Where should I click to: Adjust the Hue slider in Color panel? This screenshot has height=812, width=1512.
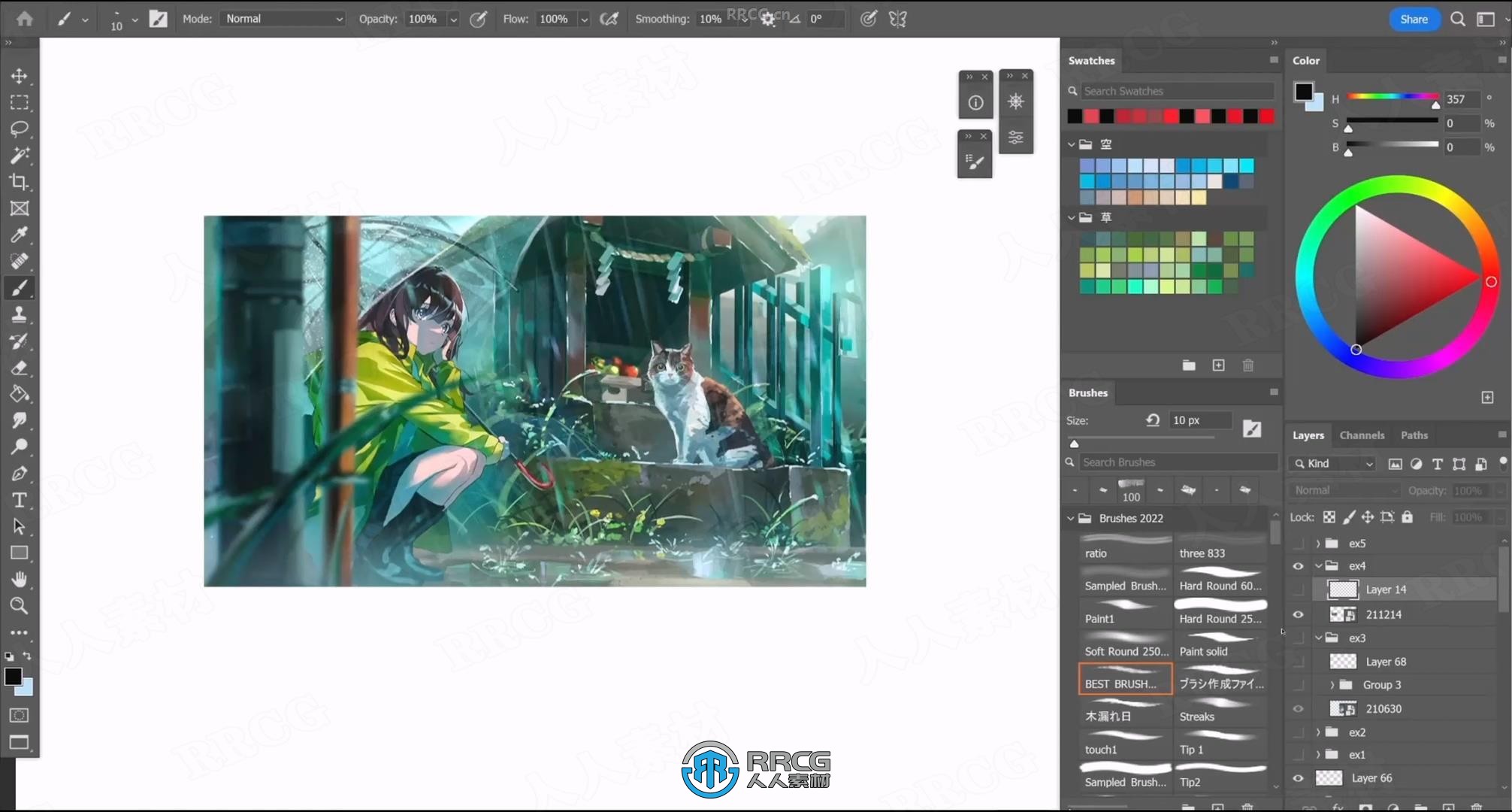(x=1392, y=98)
